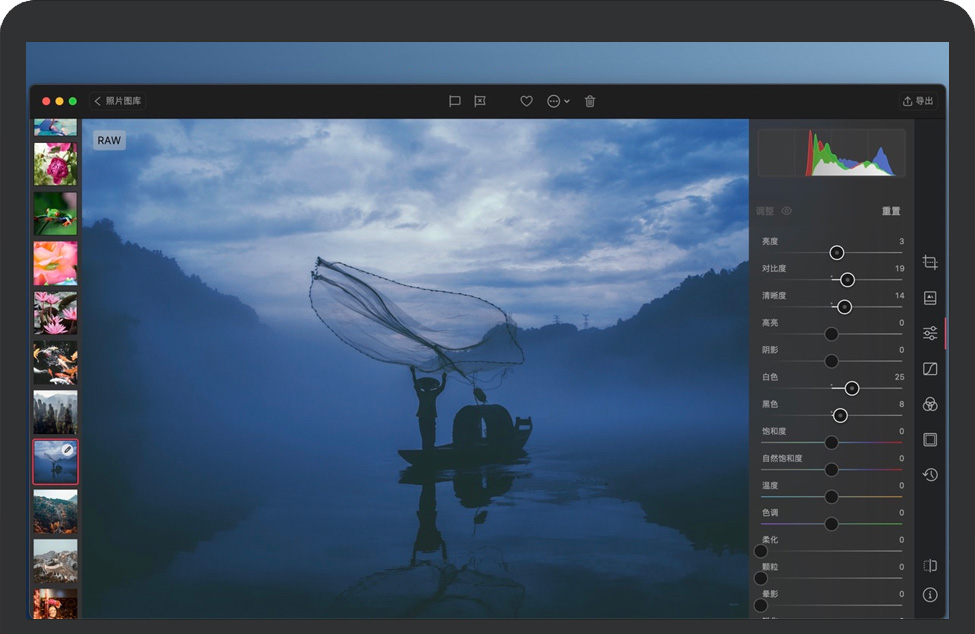The image size is (975, 634).
Task: Click the 导出 export button
Action: [x=918, y=101]
